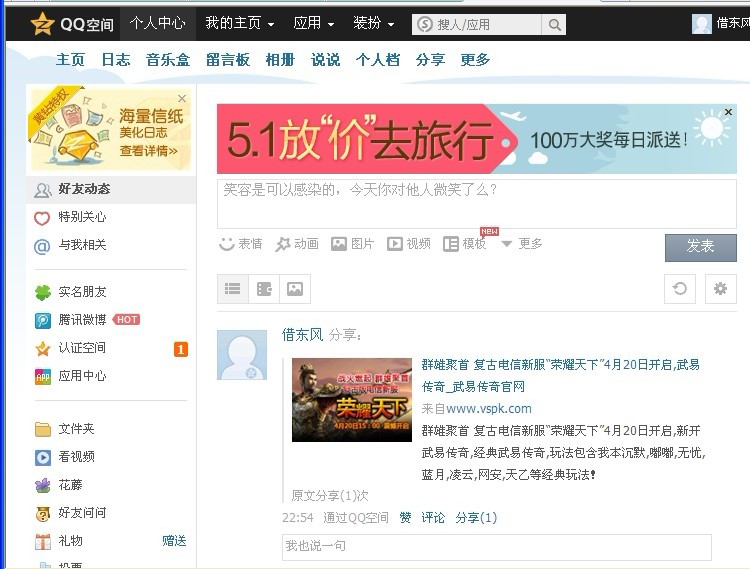Open 荣耀天下 shared game thumbnail
The image size is (750, 569).
tap(352, 400)
